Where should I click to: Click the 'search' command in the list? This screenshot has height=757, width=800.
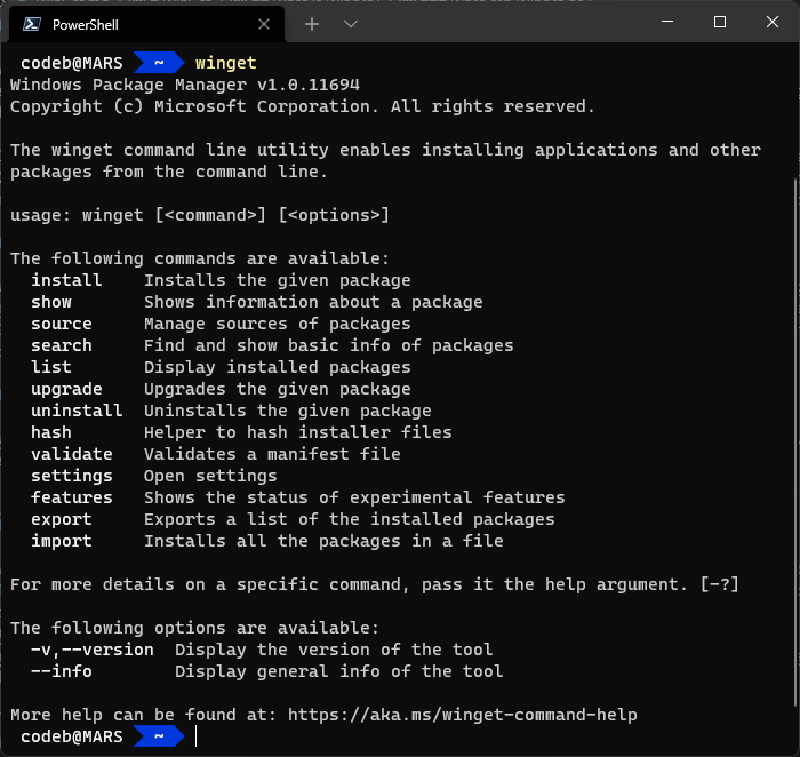[61, 345]
